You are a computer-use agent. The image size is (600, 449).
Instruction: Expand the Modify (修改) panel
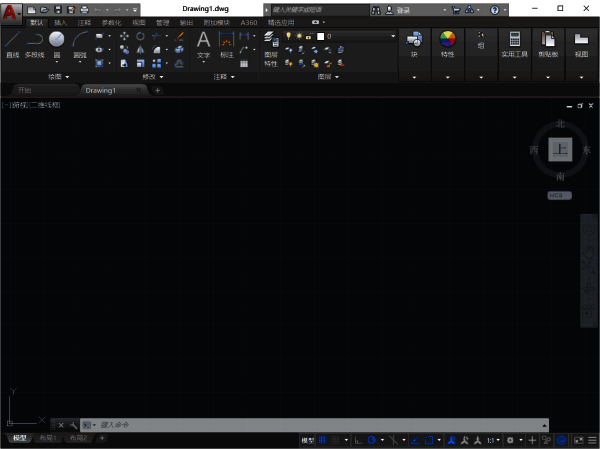[153, 77]
